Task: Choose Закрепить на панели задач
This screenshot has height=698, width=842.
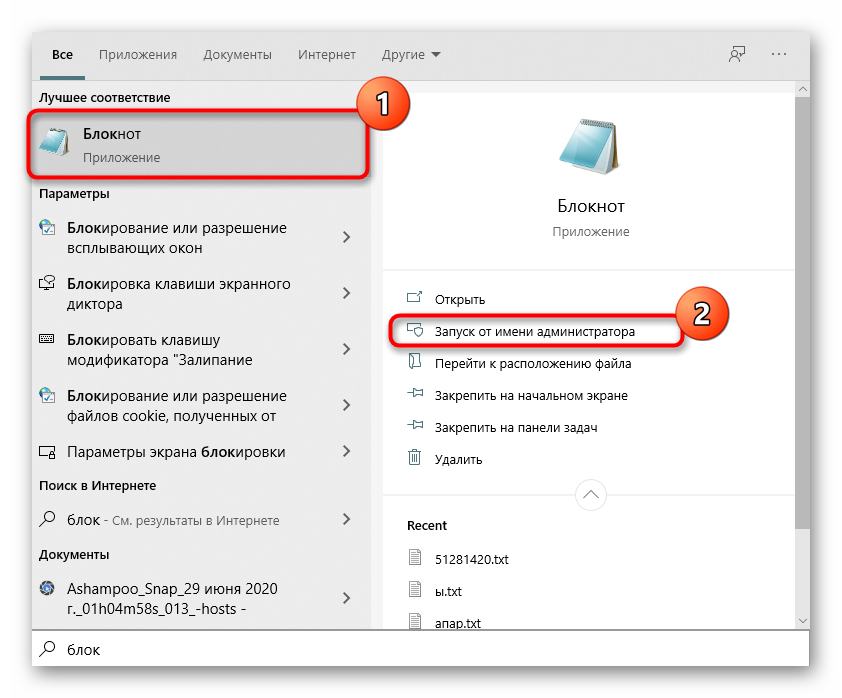Action: coord(516,428)
